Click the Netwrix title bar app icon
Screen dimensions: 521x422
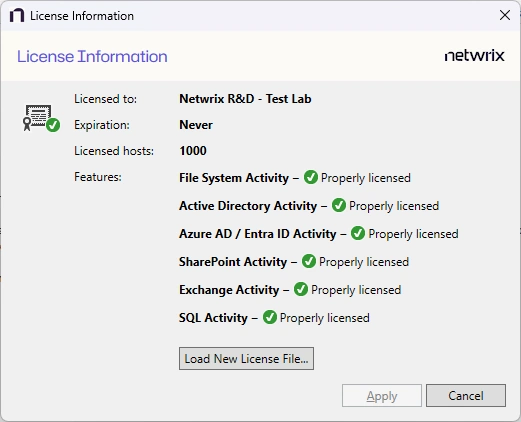[x=17, y=15]
